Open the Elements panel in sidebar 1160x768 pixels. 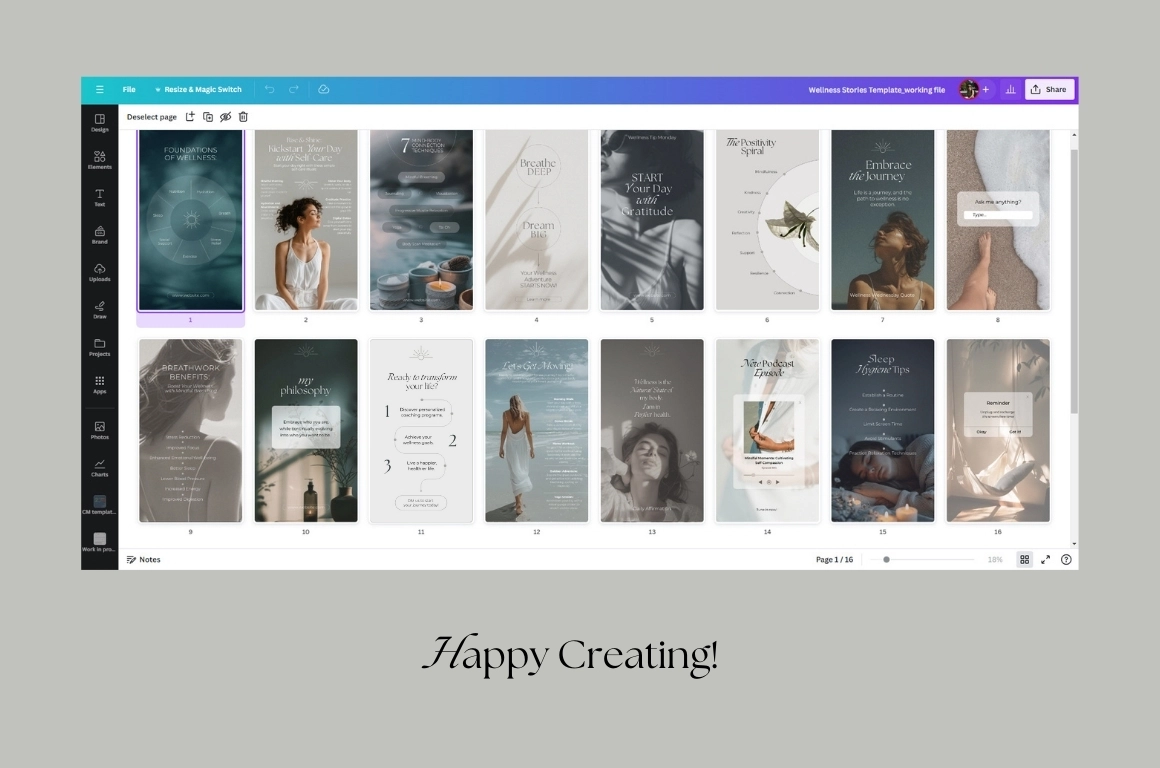tap(100, 159)
